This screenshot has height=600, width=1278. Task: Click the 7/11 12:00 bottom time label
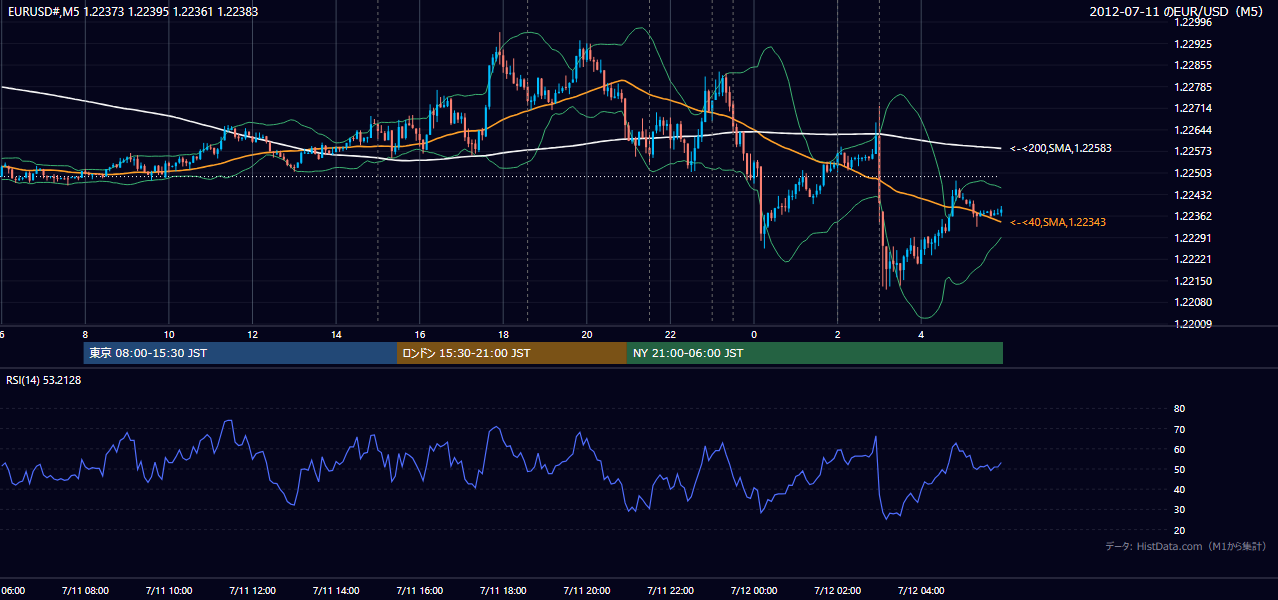(x=253, y=590)
